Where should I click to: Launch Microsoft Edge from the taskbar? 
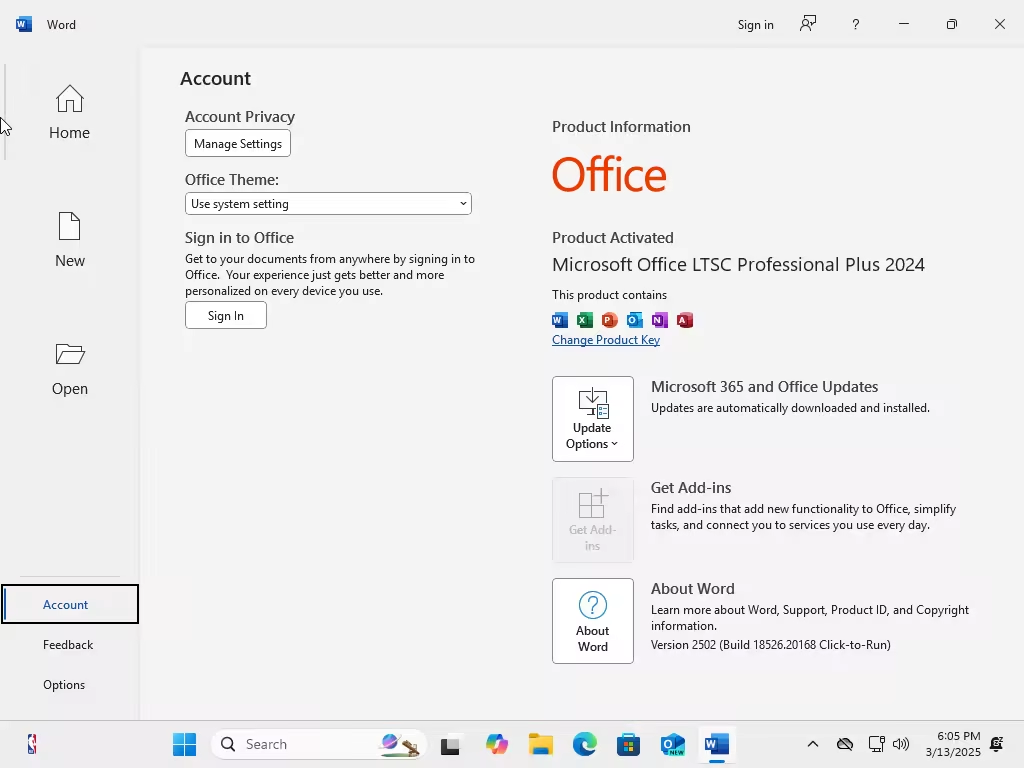(584, 744)
